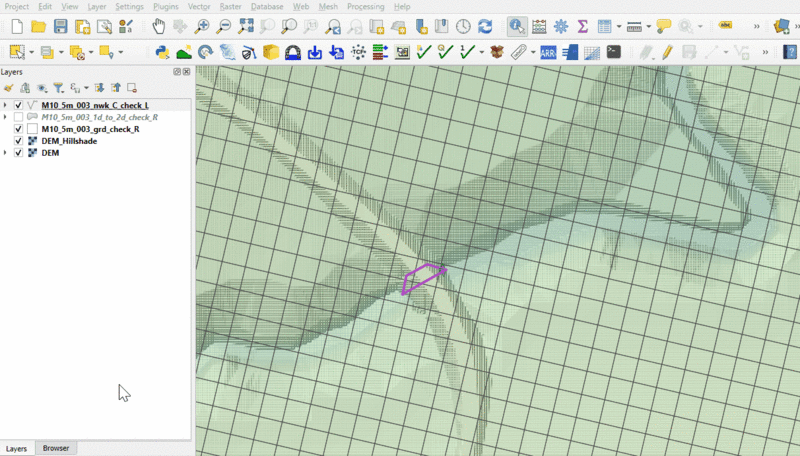800x456 pixels.
Task: Select the M10_5m_003_grd_check_R layer name
Action: point(90,129)
